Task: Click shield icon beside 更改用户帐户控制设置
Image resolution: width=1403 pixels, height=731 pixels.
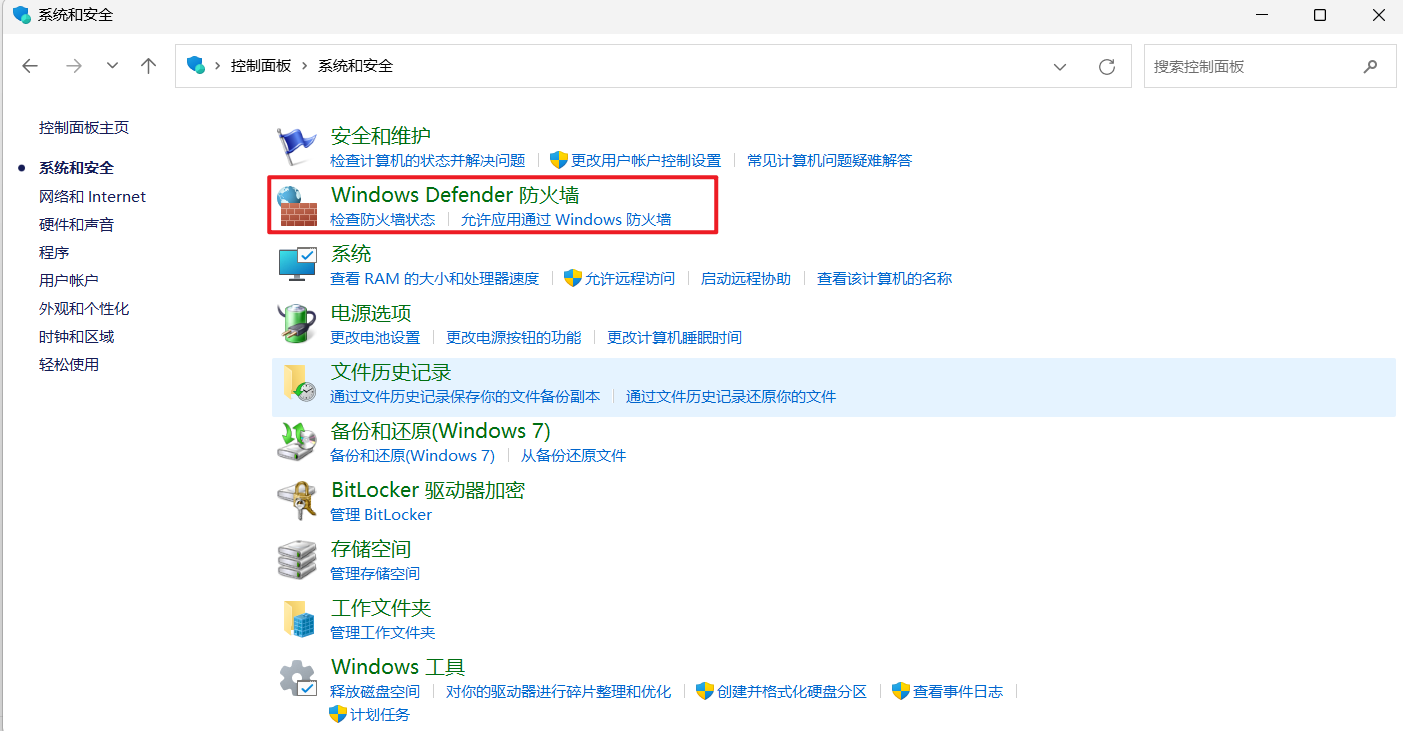Action: [559, 160]
